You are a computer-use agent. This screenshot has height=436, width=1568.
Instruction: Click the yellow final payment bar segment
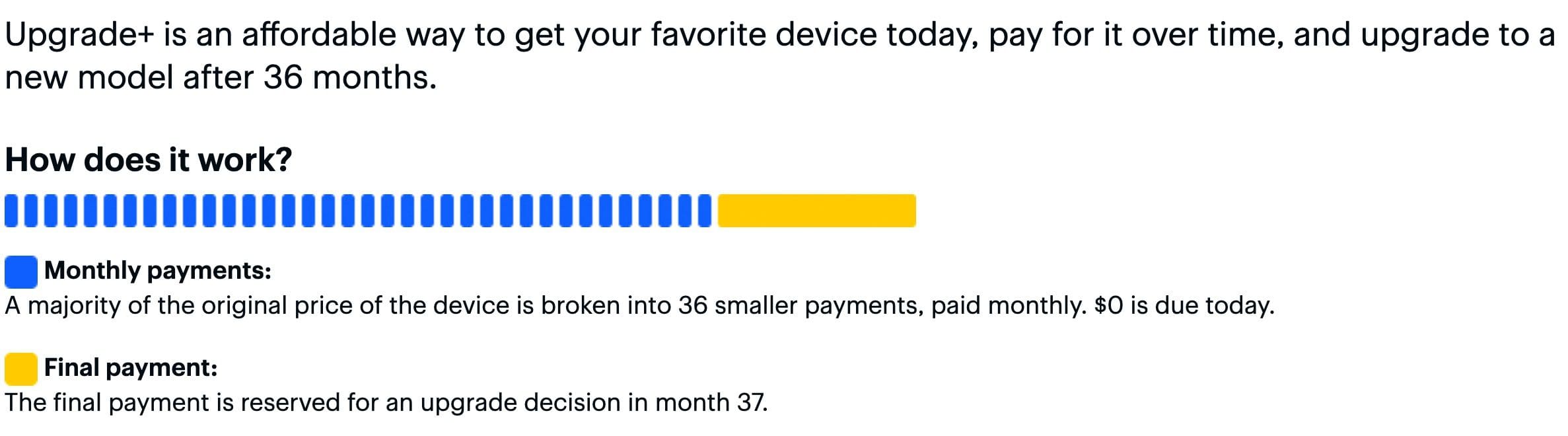pyautogui.click(x=817, y=211)
